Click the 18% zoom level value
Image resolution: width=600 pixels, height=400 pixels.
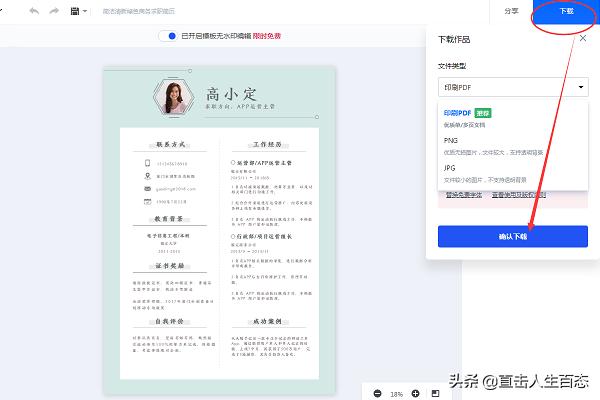(x=396, y=394)
